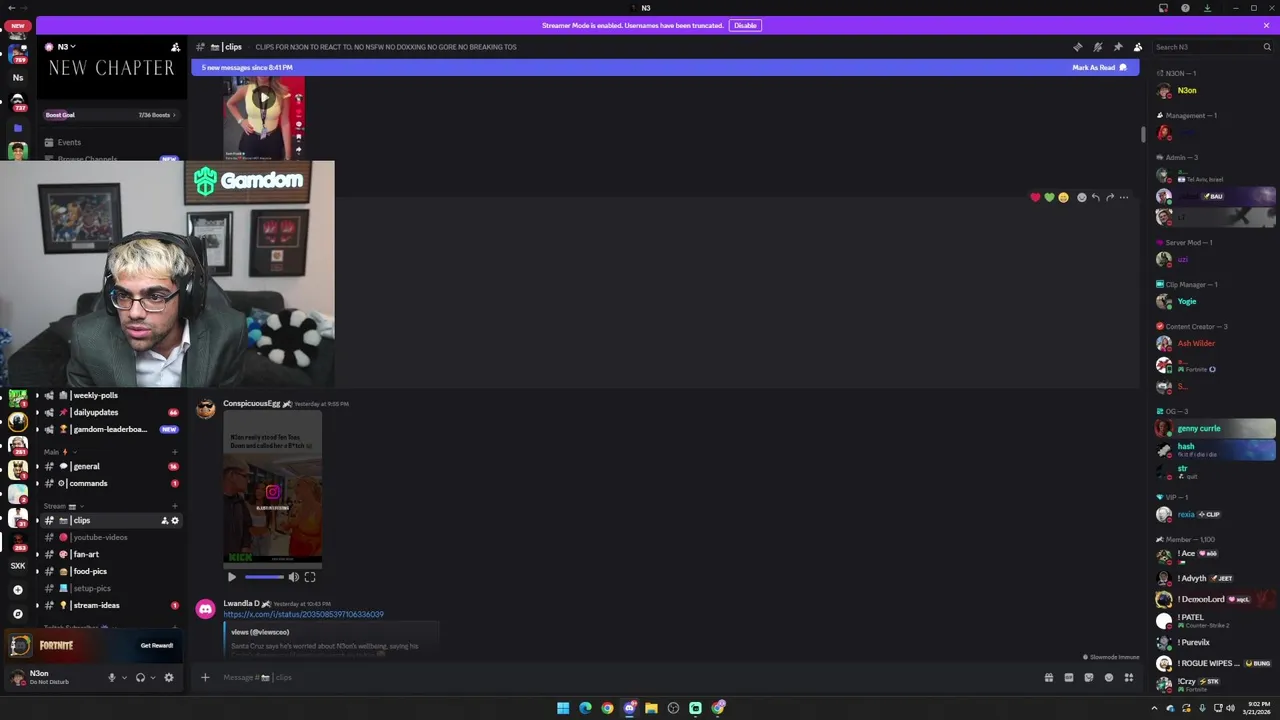The image size is (1280, 720).
Task: Add green heart reaction to message
Action: click(1049, 197)
